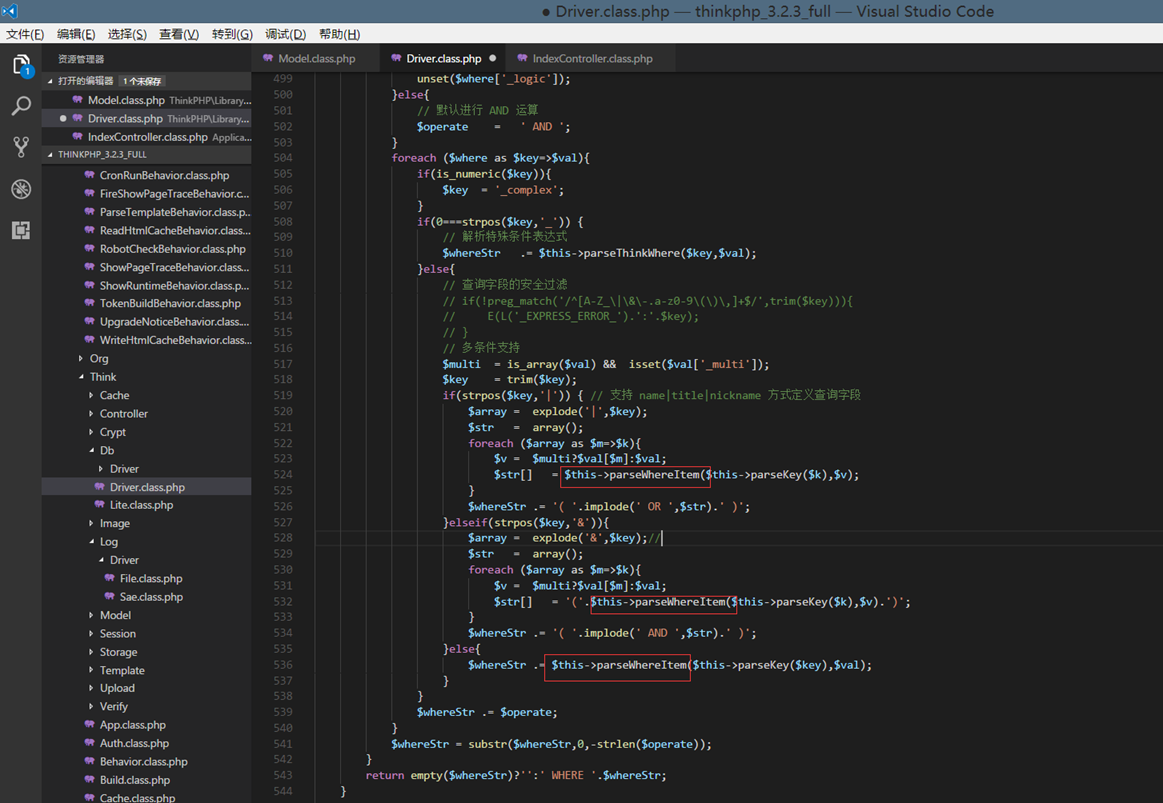Collapse the Think folder

(81, 377)
